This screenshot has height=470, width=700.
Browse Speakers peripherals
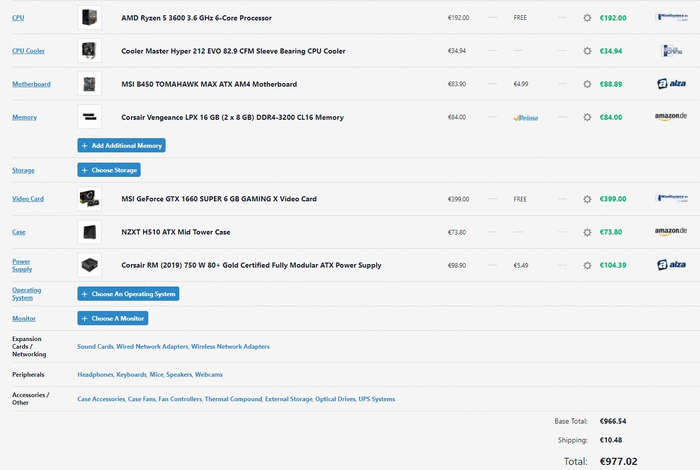pyautogui.click(x=179, y=374)
